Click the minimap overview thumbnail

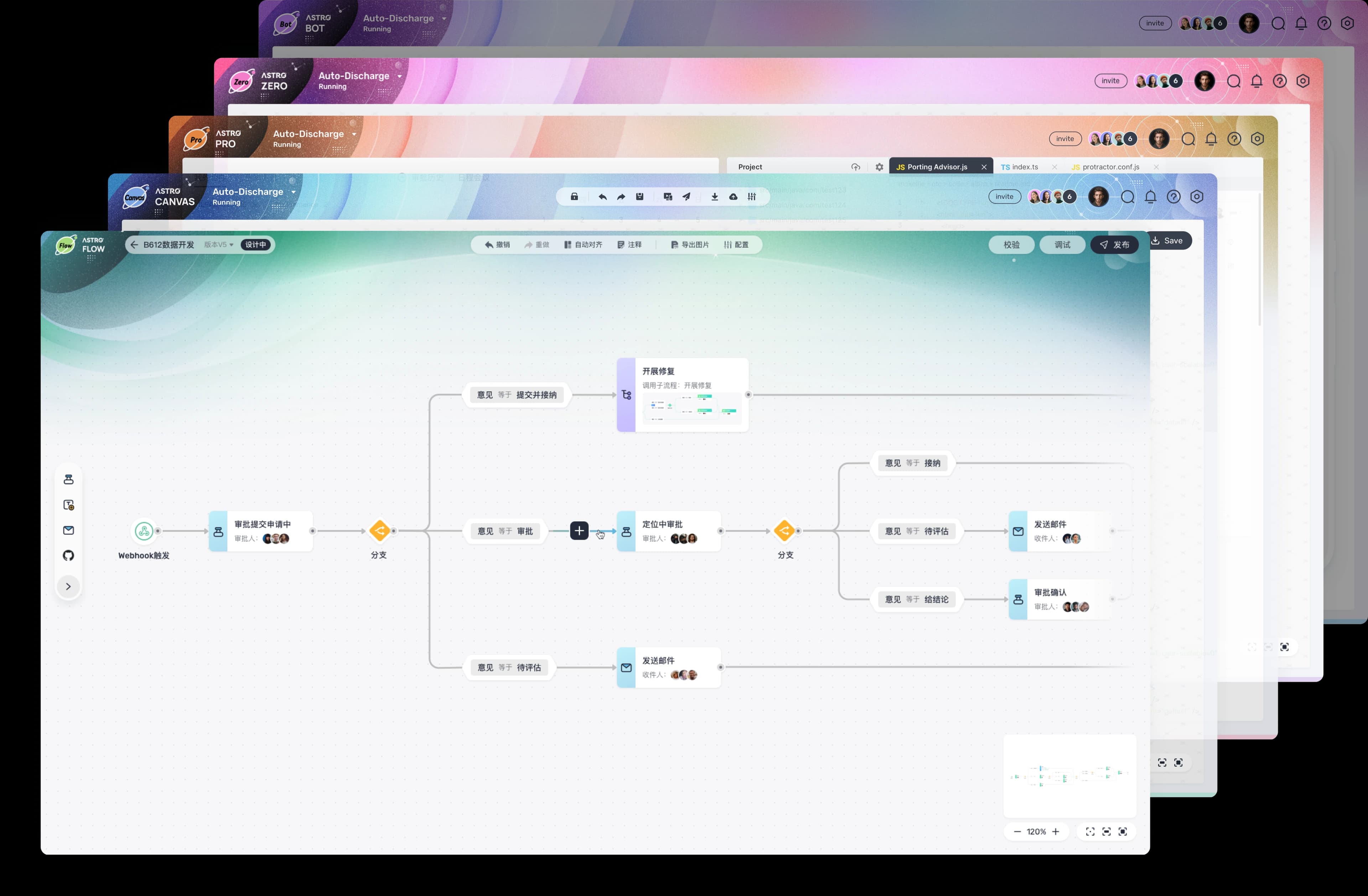pos(1070,775)
